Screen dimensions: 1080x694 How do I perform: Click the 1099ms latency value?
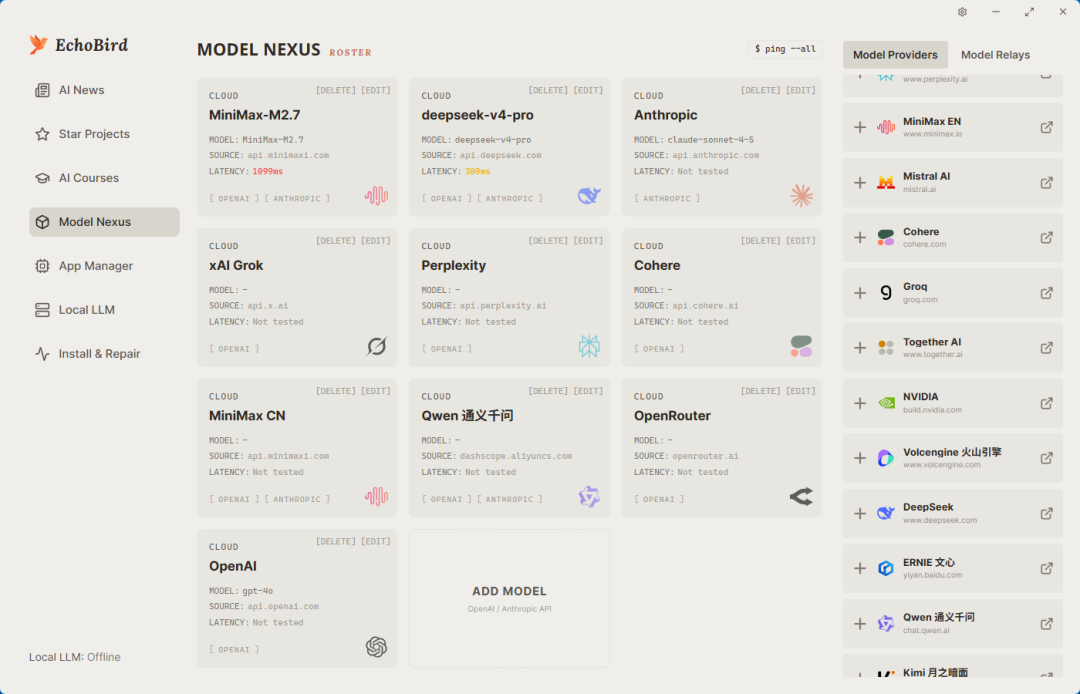click(x=267, y=171)
